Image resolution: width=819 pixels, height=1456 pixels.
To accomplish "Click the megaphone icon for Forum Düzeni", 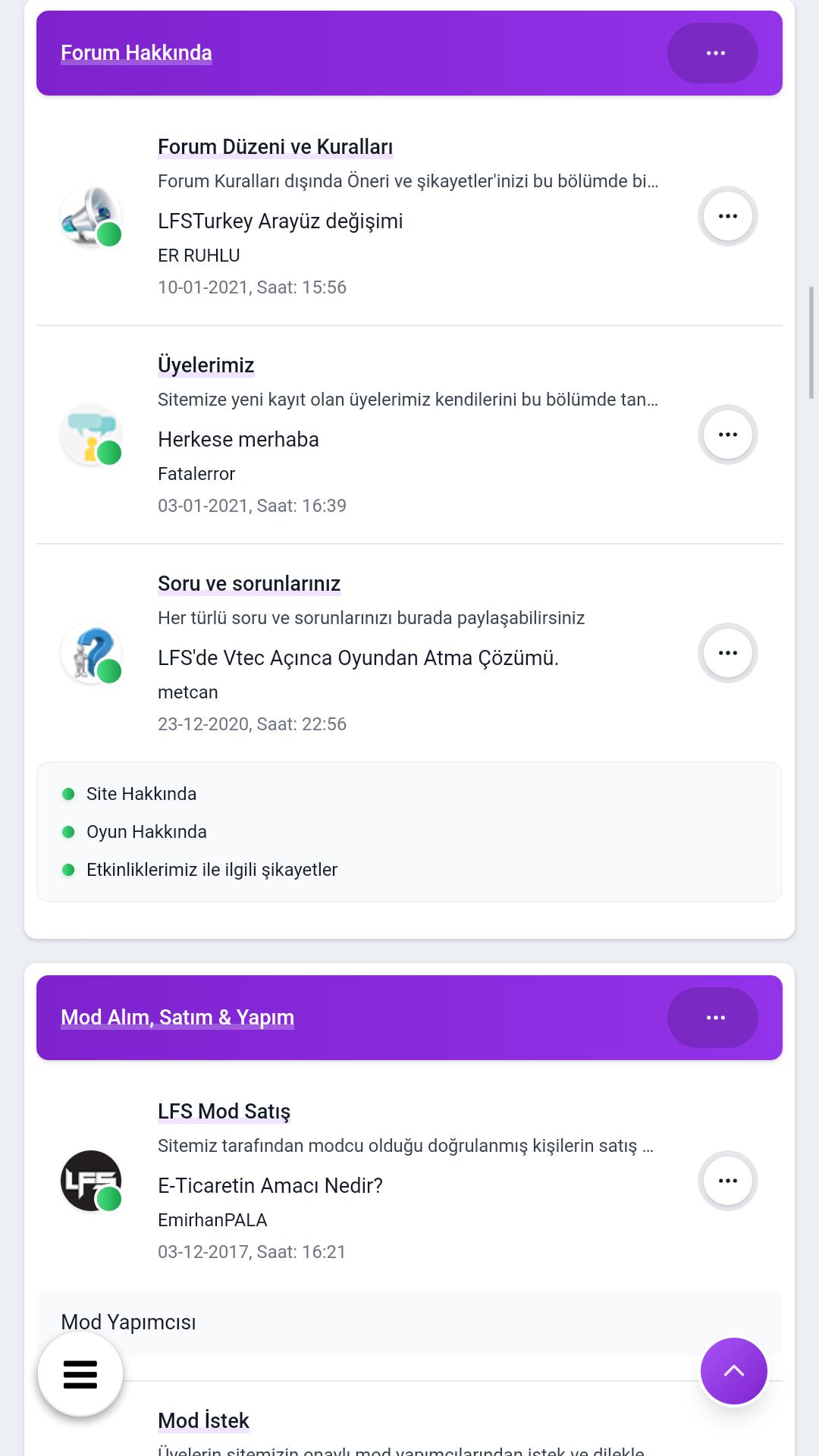I will [x=91, y=216].
